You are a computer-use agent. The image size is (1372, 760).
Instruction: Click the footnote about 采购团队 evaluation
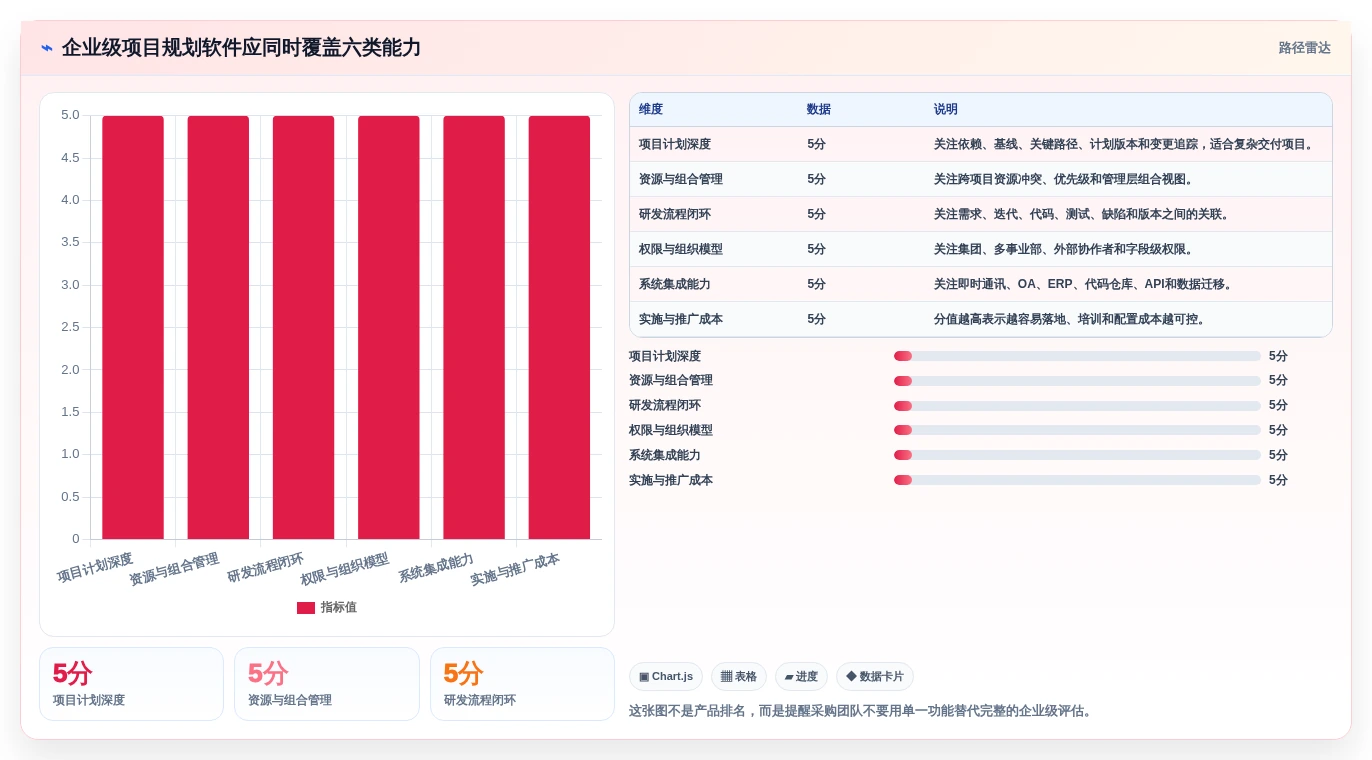click(862, 711)
